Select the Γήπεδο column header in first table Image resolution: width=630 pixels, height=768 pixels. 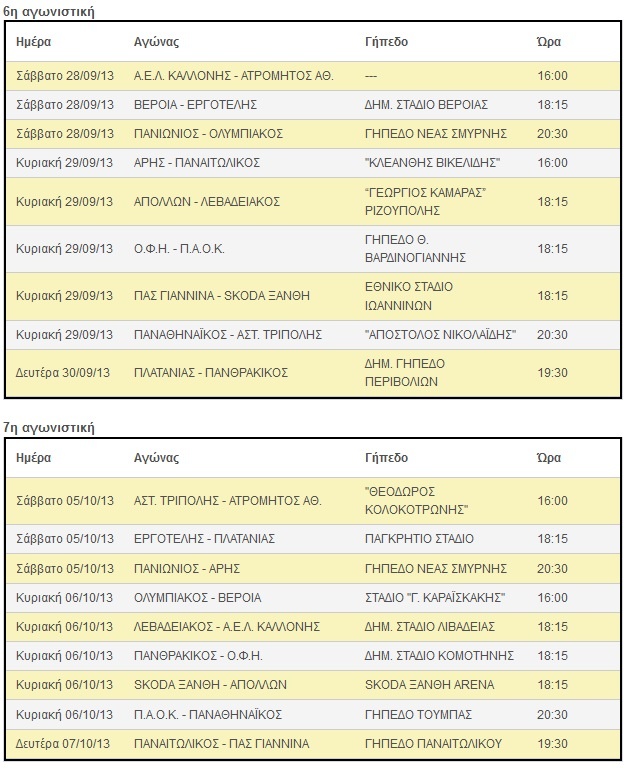[x=386, y=42]
